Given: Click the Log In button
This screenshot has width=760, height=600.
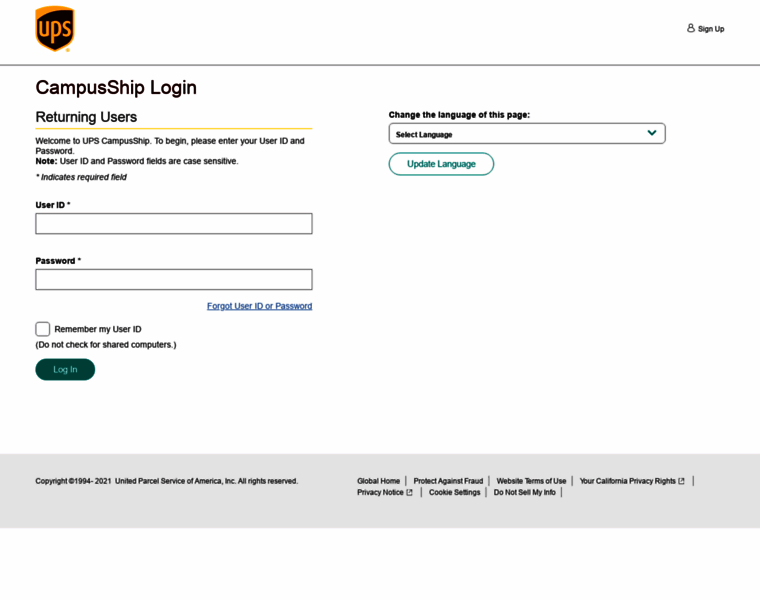Looking at the screenshot, I should [x=65, y=369].
